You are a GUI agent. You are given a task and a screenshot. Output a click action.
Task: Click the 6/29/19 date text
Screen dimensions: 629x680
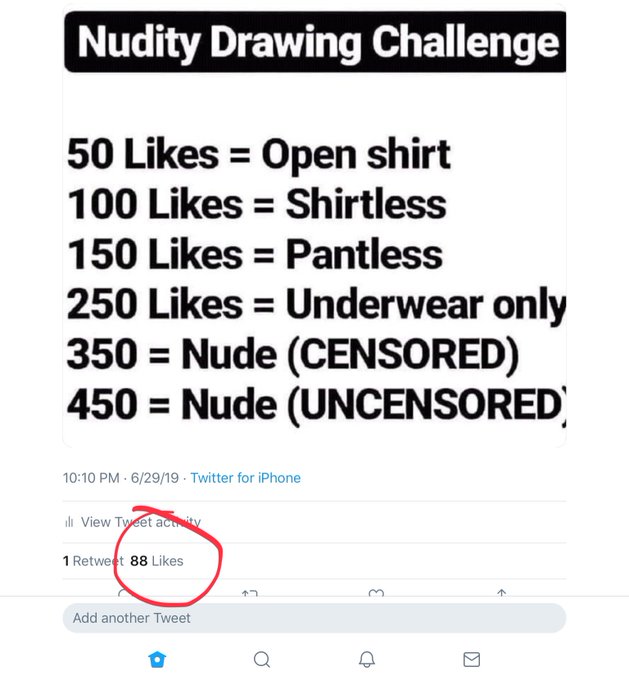click(155, 478)
